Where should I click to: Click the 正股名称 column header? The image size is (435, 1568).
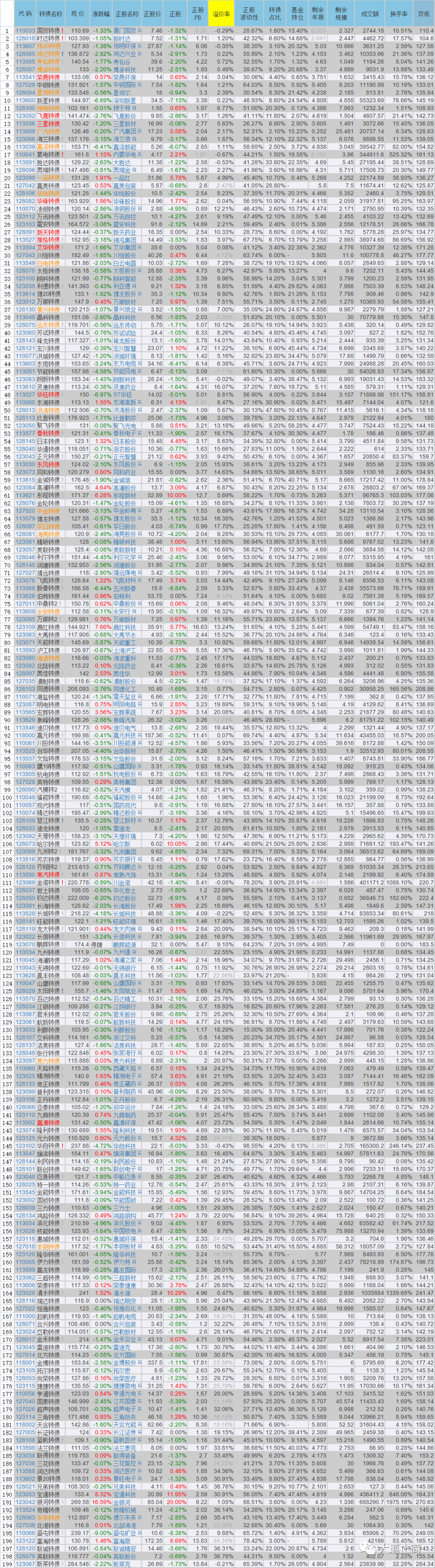127,14
